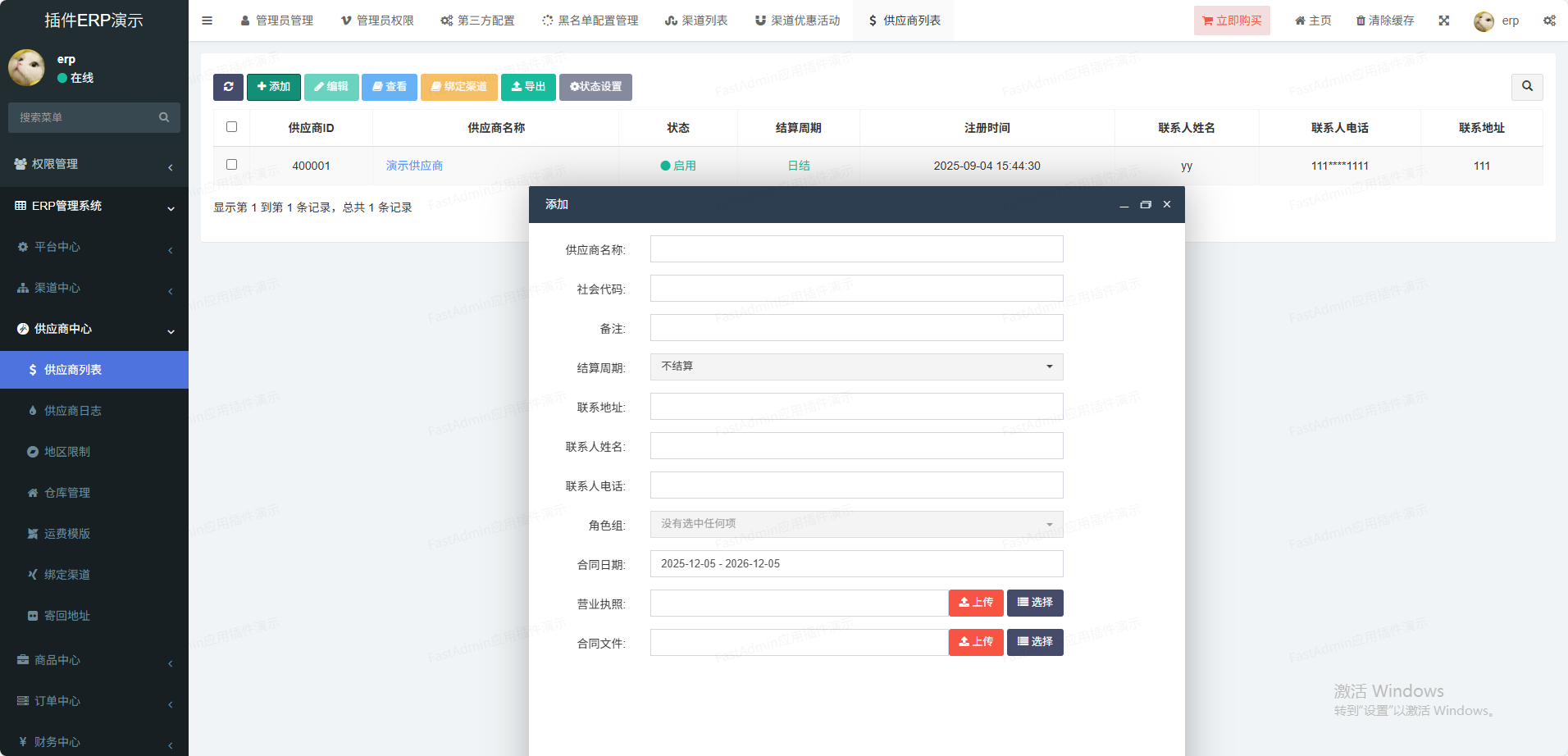
Task: Toggle the select-all checkbox in table header
Action: [x=231, y=127]
